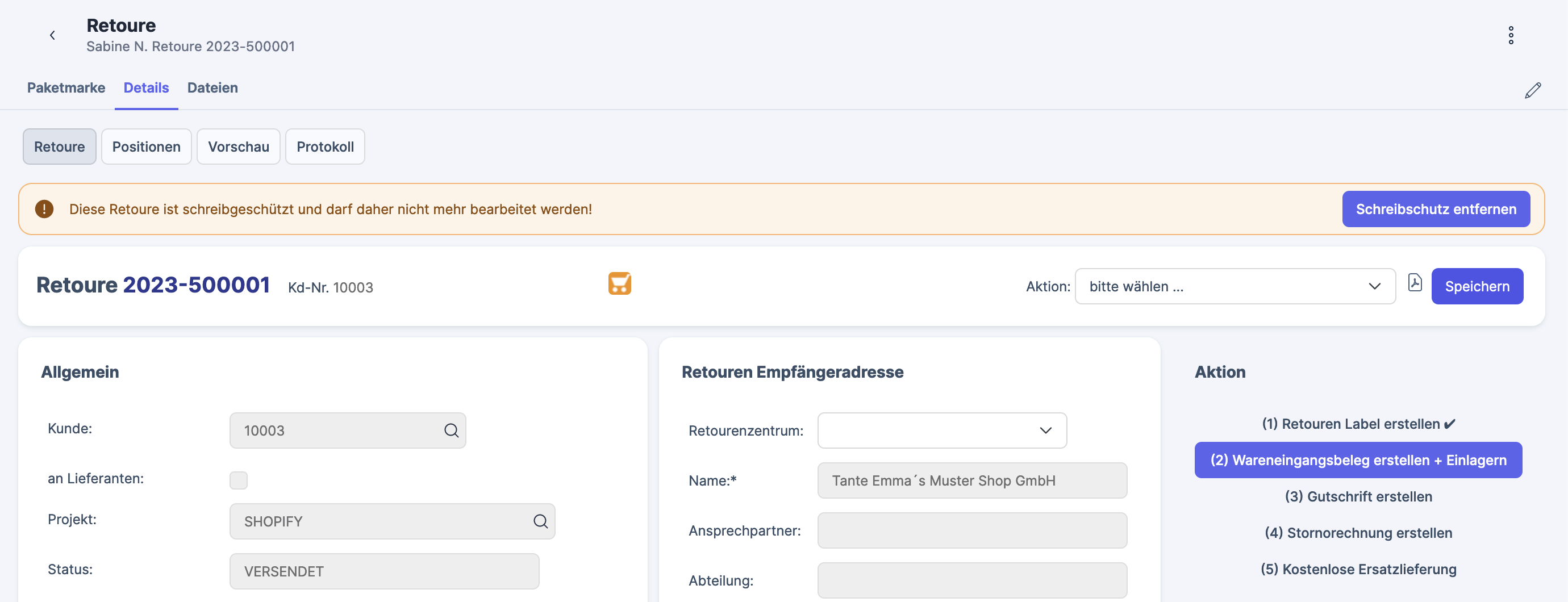Image resolution: width=1568 pixels, height=602 pixels.
Task: Open the three-dot options menu
Action: (1510, 35)
